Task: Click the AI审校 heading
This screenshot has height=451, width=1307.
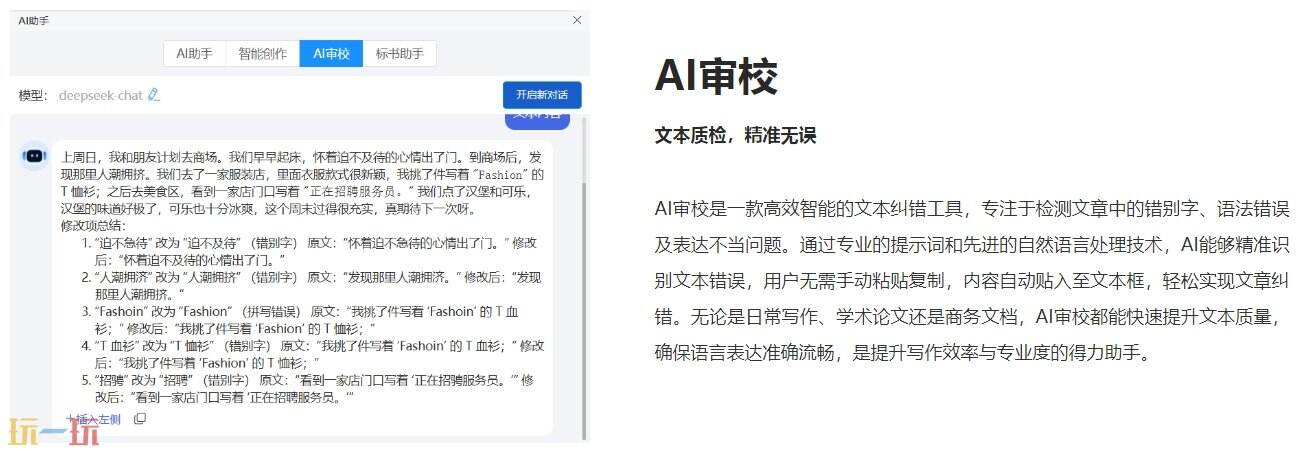Action: pos(716,76)
